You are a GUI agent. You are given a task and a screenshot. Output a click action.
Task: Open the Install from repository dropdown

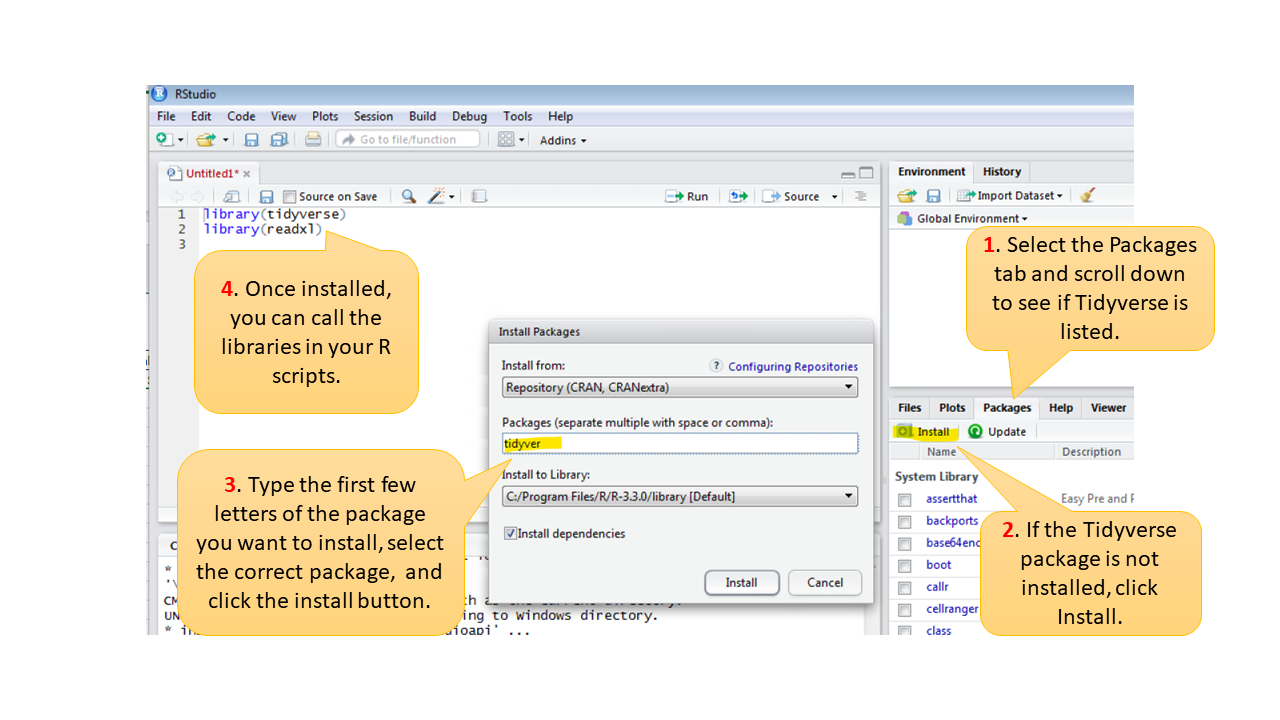(680, 387)
